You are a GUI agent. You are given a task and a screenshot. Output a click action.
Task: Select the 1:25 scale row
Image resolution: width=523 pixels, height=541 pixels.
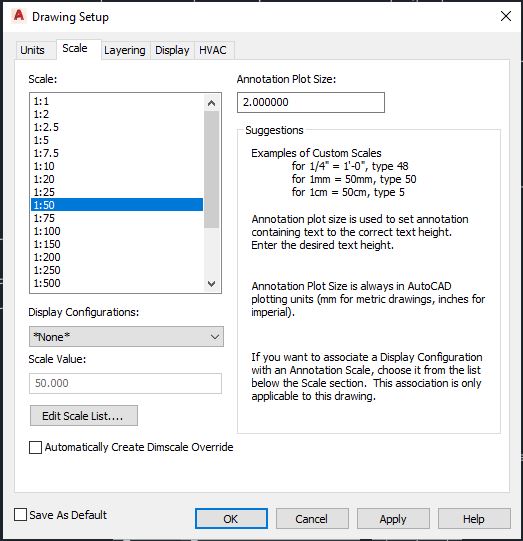117,192
